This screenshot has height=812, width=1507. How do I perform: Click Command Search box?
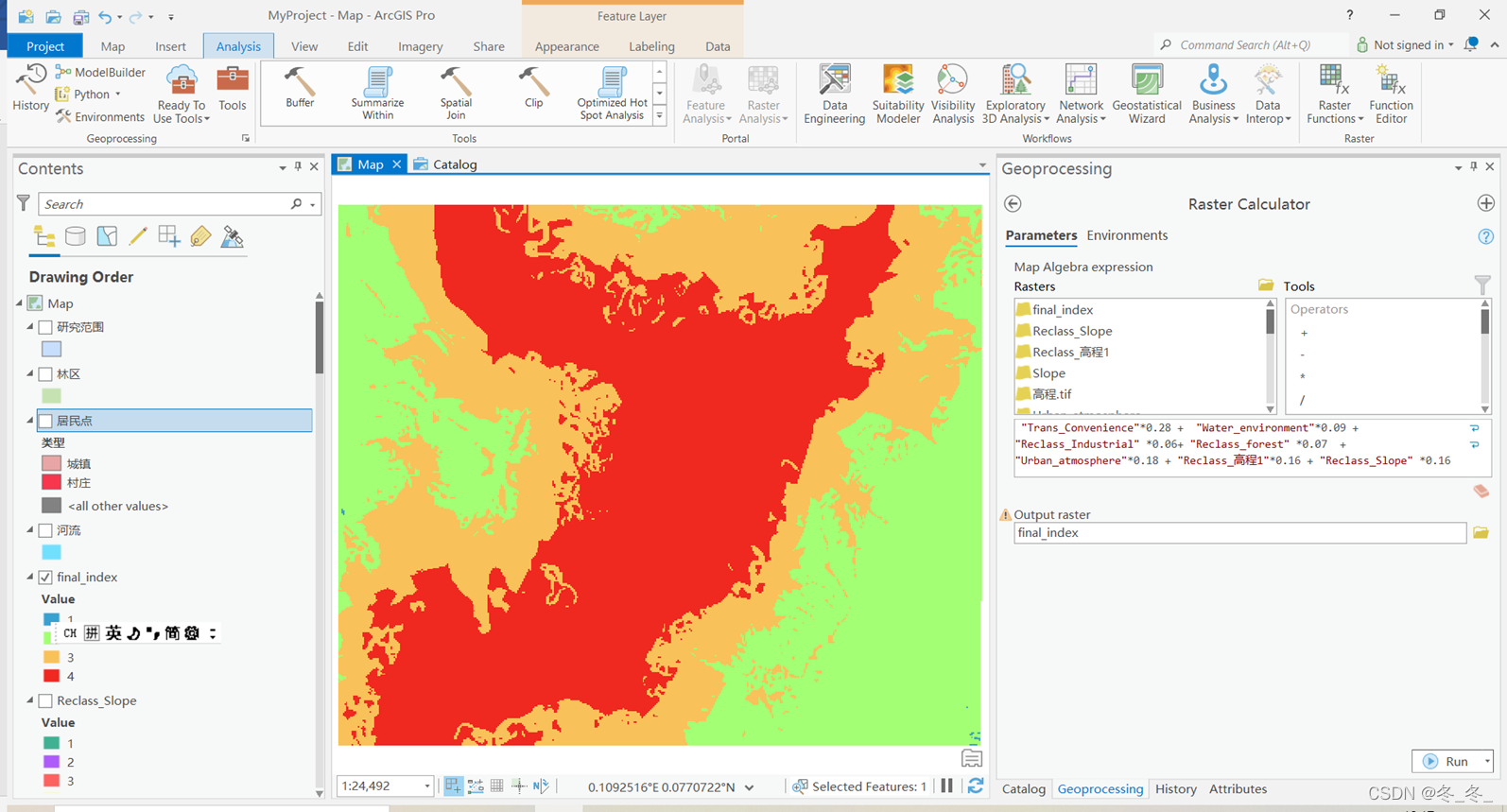[x=1250, y=44]
